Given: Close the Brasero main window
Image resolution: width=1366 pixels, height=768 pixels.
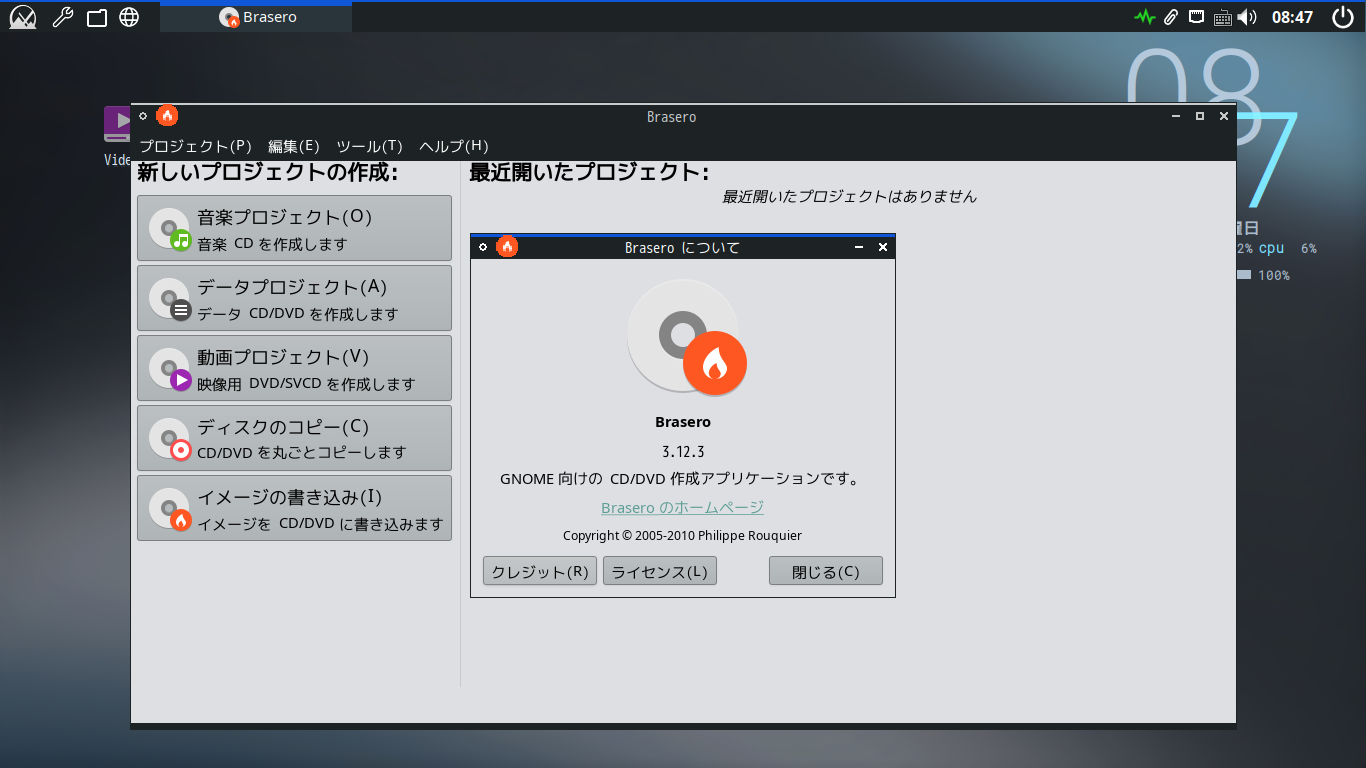Looking at the screenshot, I should [1224, 116].
